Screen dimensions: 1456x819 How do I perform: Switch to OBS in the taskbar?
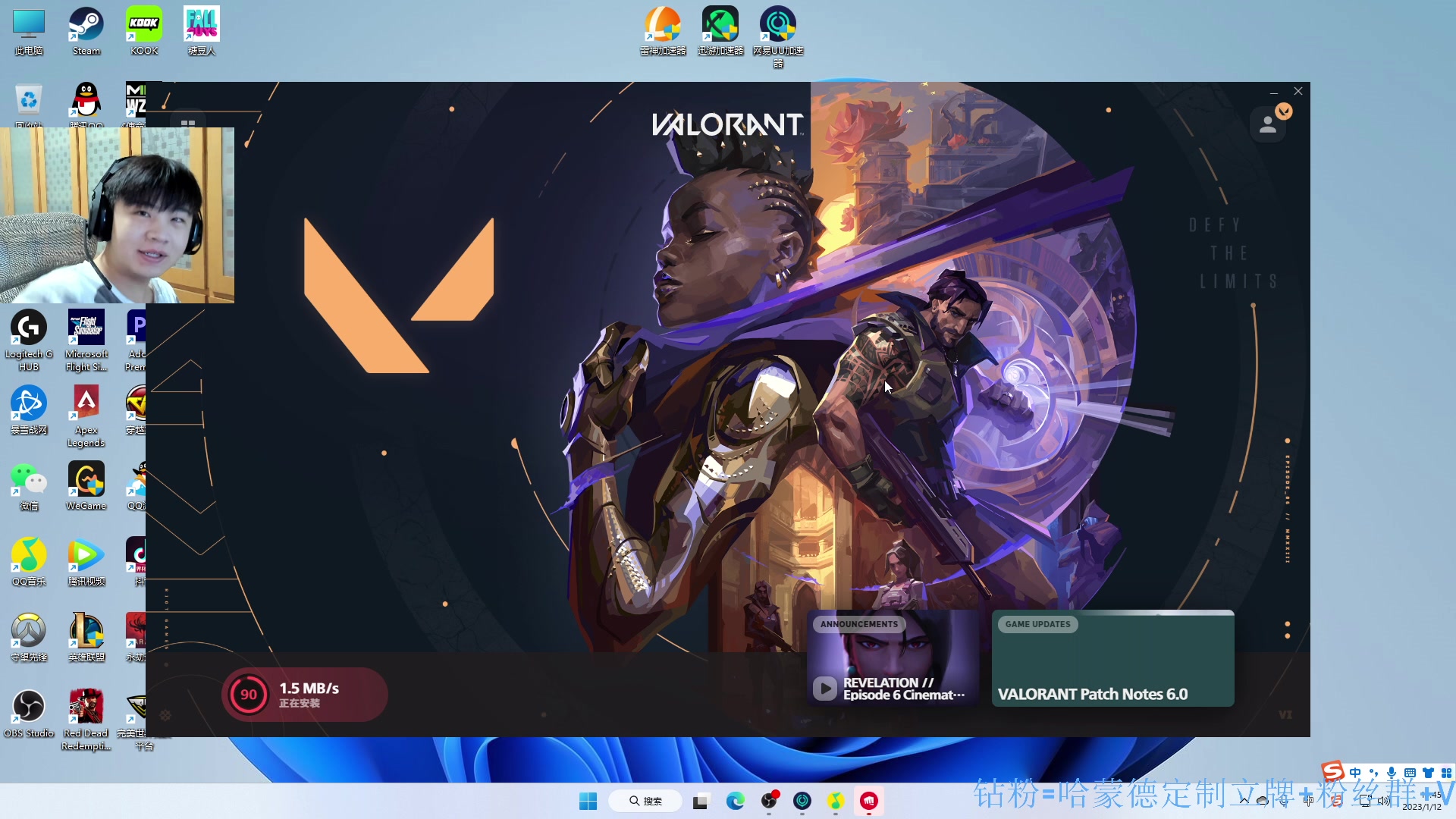pos(769,801)
